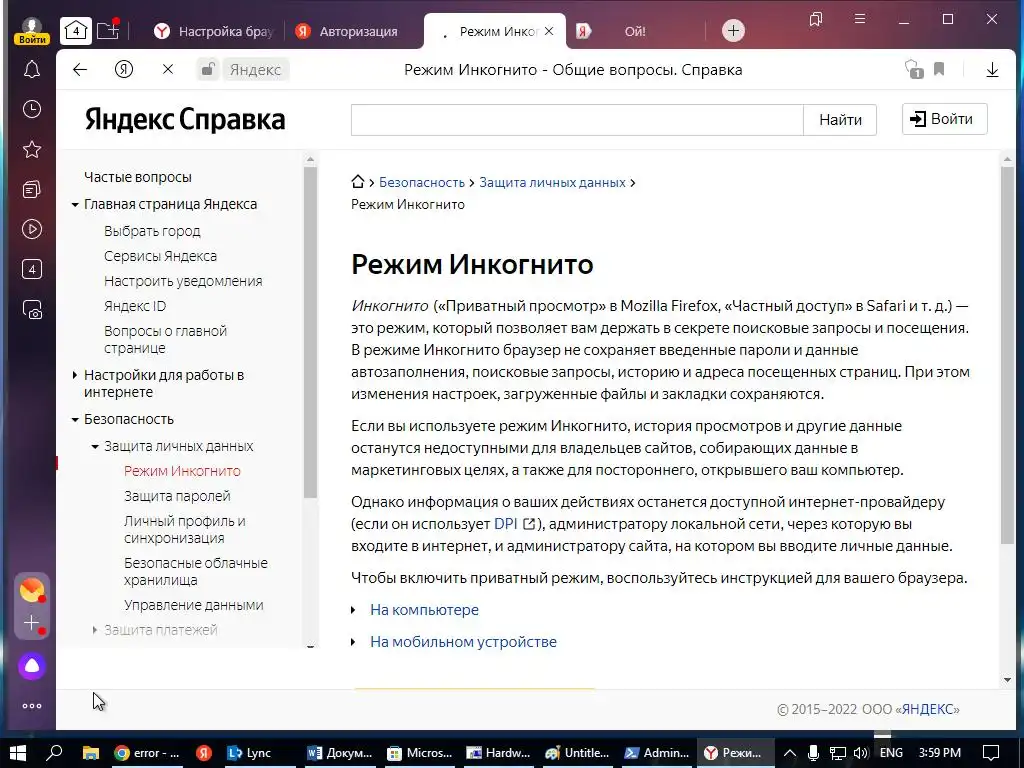The width and height of the screenshot is (1024, 768).
Task: Switch to Авторизация tab
Action: pyautogui.click(x=349, y=31)
